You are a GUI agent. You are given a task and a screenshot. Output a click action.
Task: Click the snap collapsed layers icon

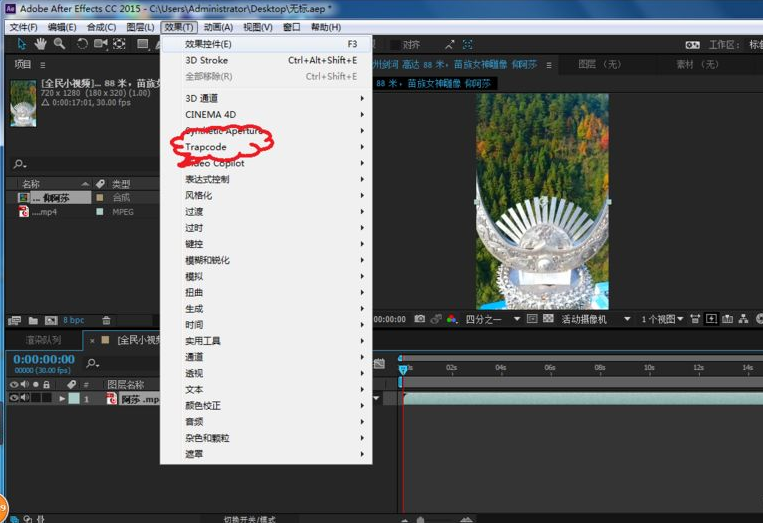tap(468, 45)
